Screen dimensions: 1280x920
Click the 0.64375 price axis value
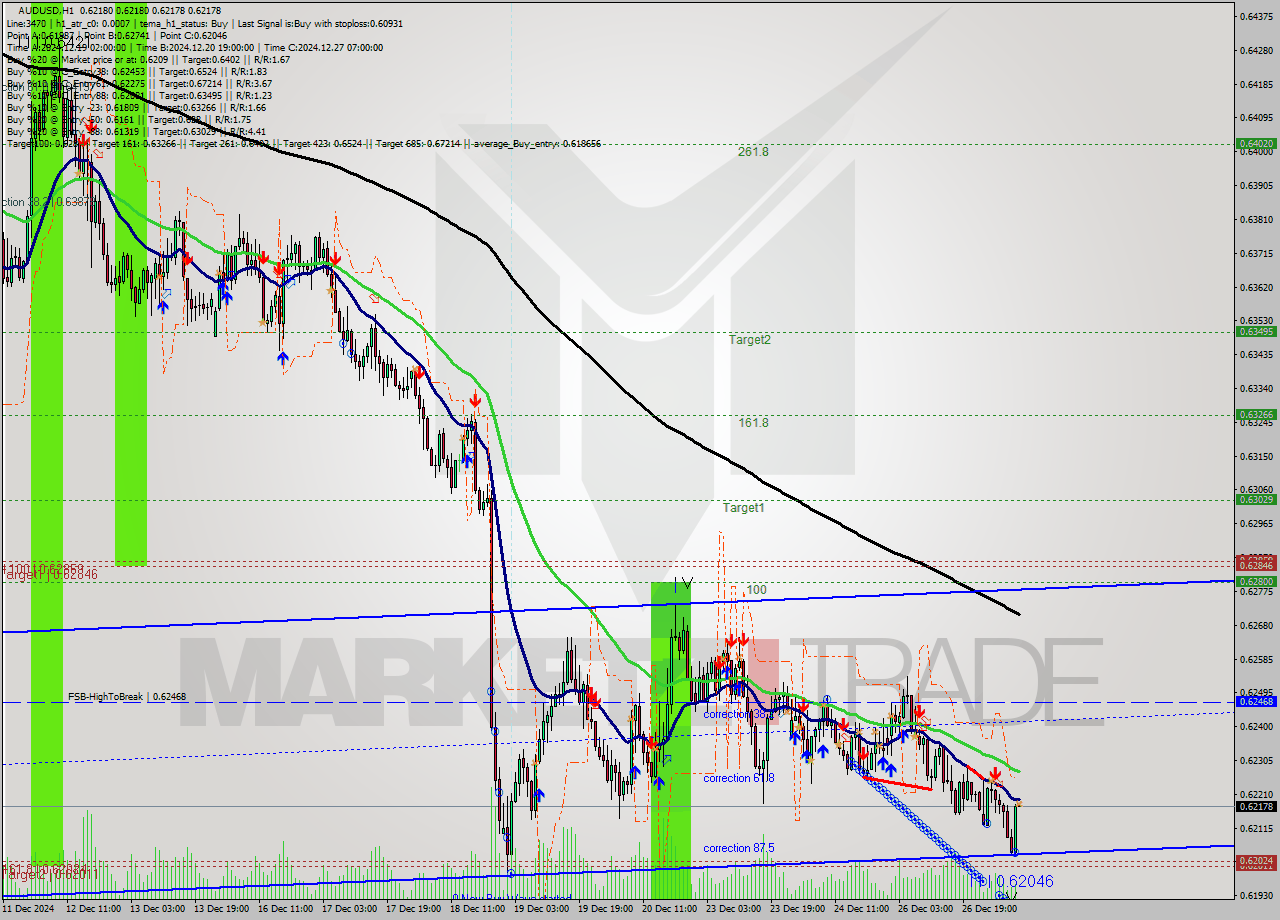(1258, 17)
